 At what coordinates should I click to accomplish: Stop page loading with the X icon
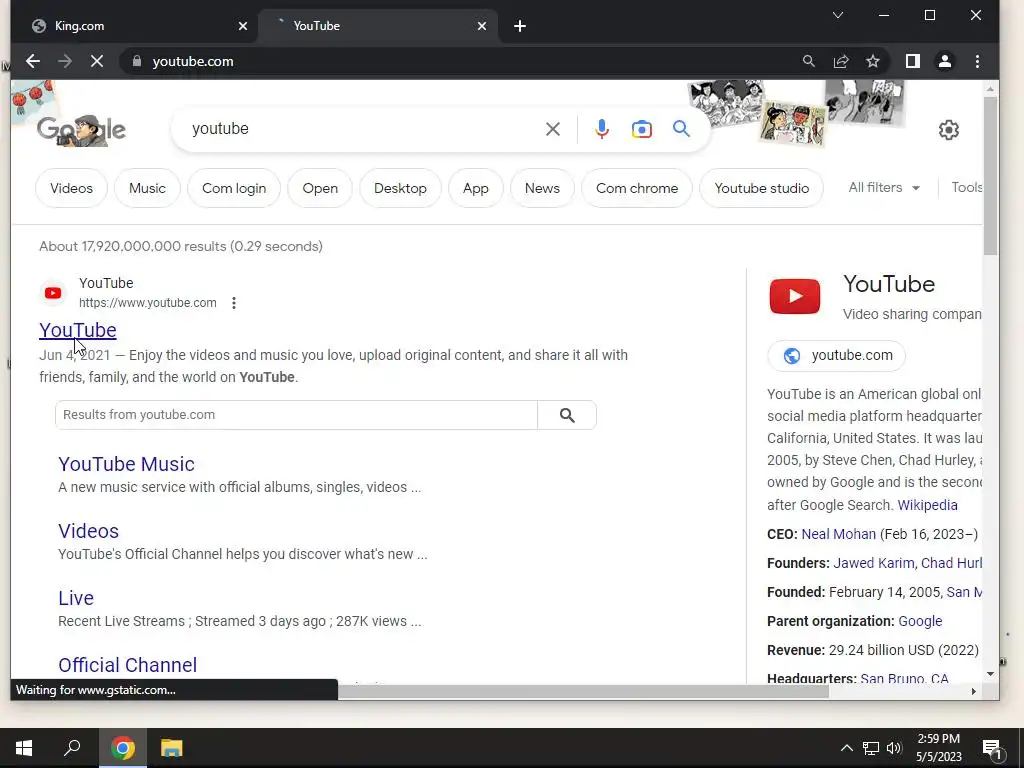click(x=97, y=61)
